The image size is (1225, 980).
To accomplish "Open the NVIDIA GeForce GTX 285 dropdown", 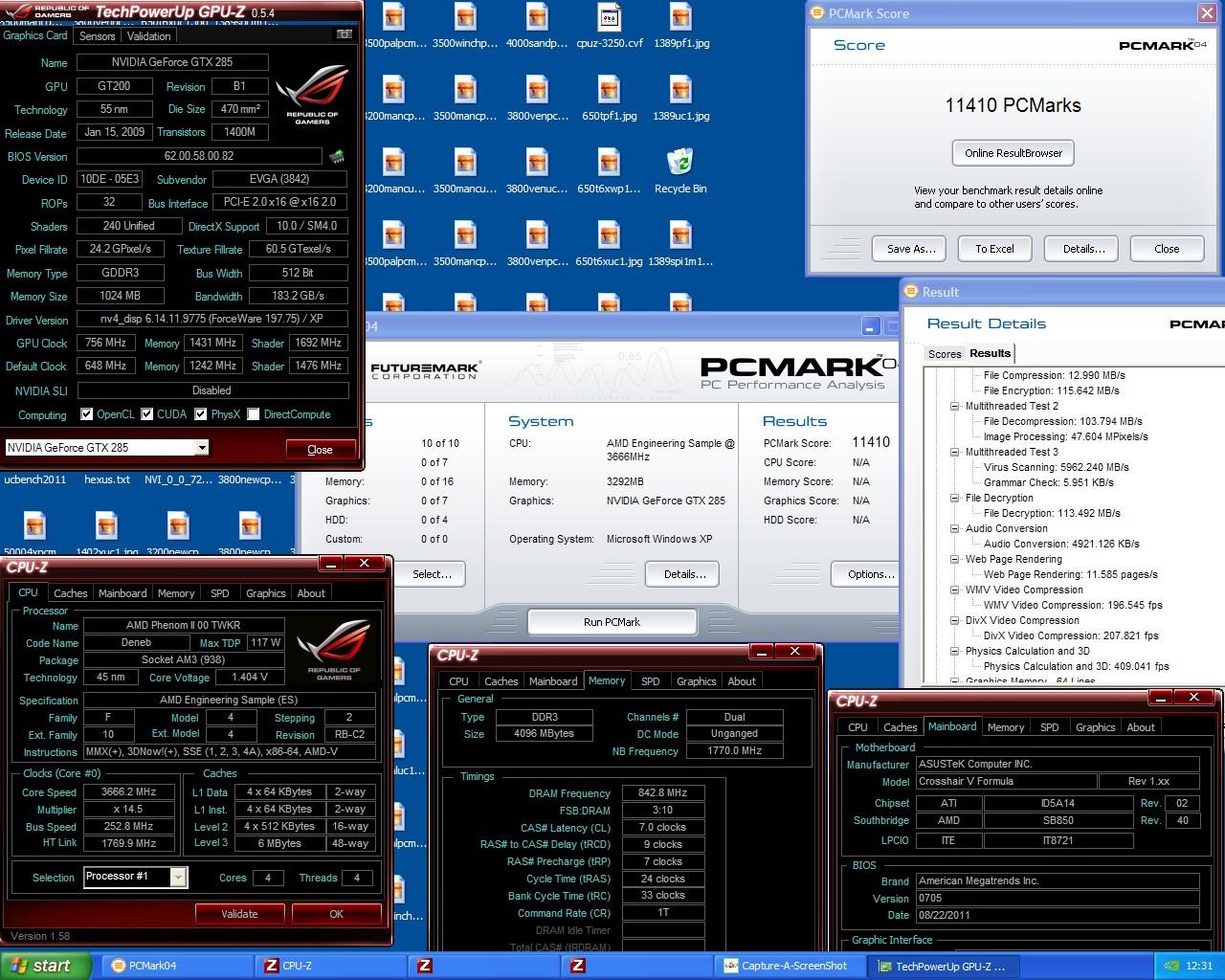I will (x=201, y=448).
